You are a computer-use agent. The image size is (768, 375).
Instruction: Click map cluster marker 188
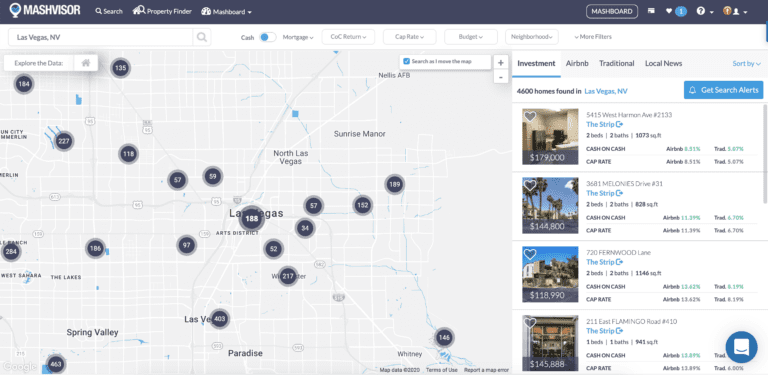point(252,219)
